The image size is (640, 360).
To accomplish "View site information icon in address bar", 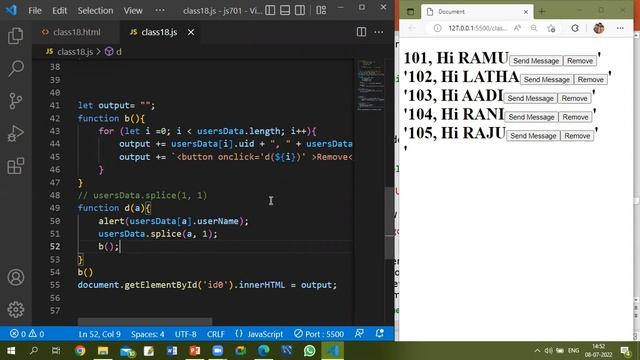I will tap(437, 28).
